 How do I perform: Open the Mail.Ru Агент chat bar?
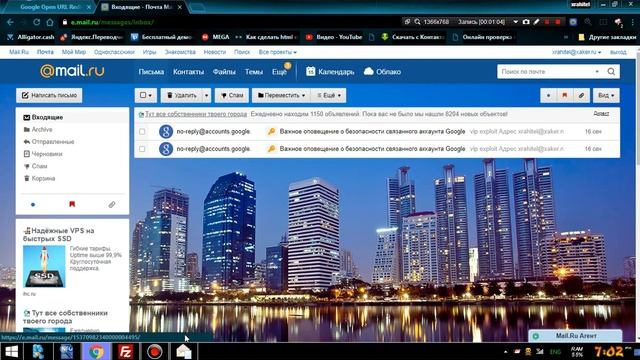pyautogui.click(x=576, y=336)
